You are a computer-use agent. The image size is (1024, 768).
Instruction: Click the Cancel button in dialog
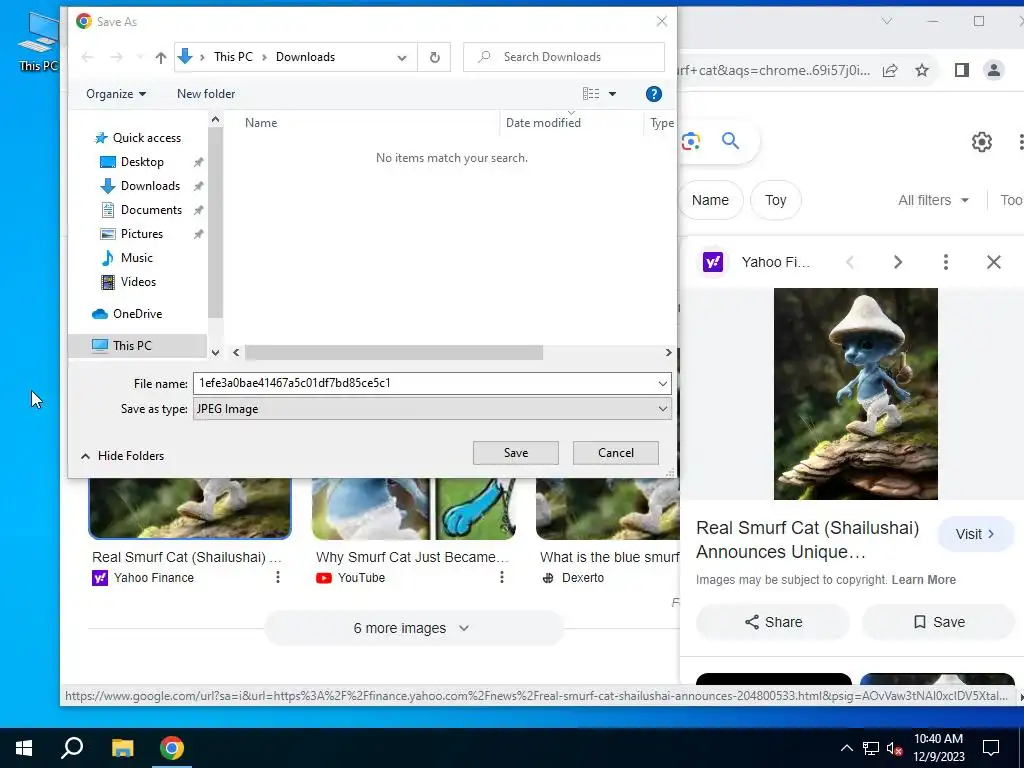tap(615, 453)
